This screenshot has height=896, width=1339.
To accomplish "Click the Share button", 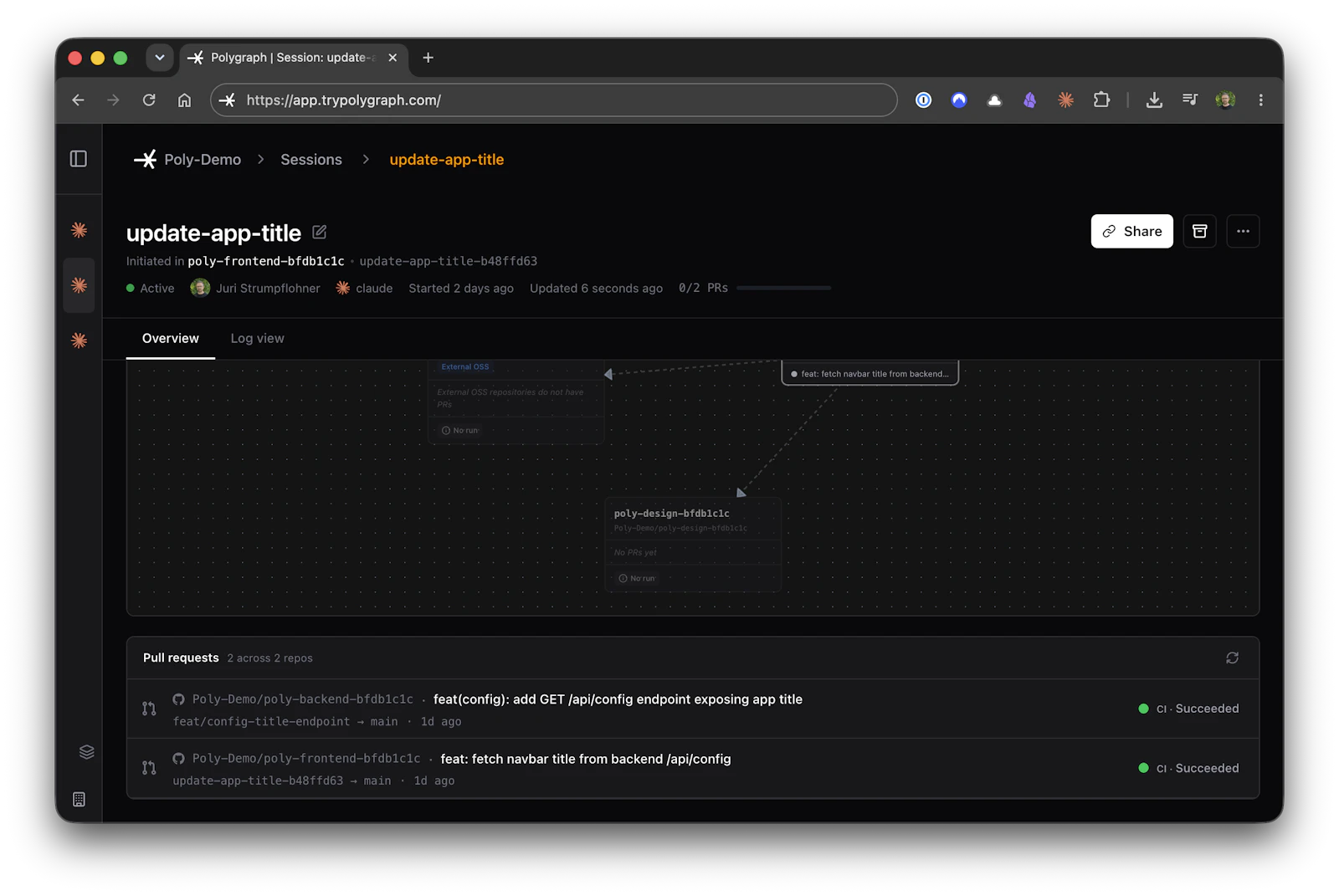I will 1131,232.
